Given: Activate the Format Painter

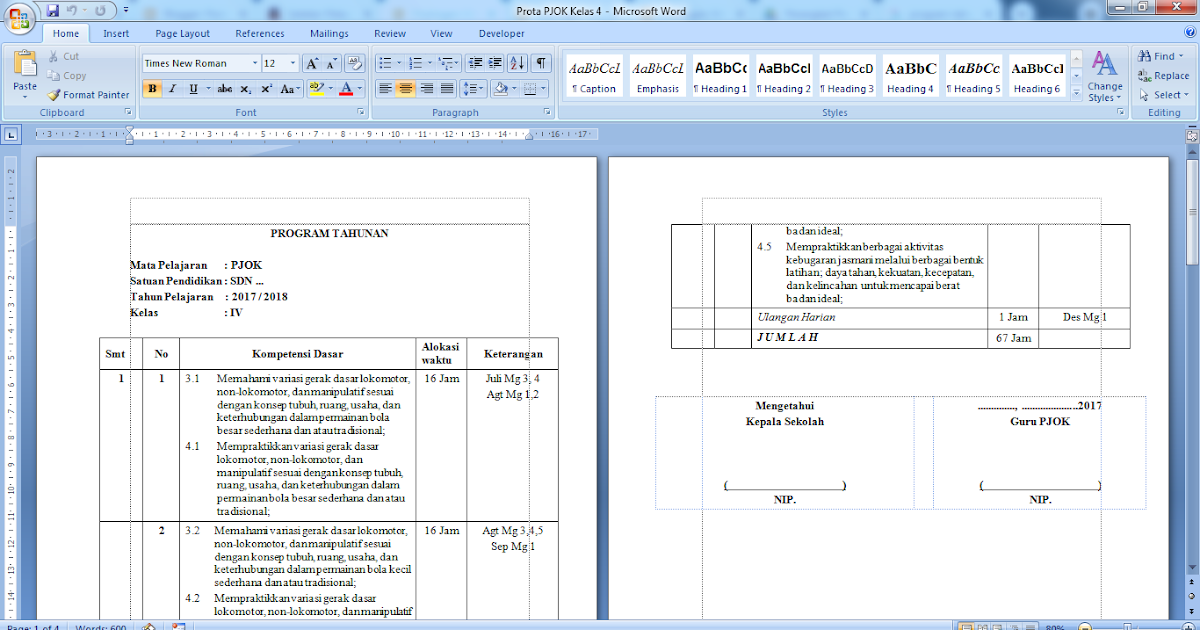Looking at the screenshot, I should (88, 95).
